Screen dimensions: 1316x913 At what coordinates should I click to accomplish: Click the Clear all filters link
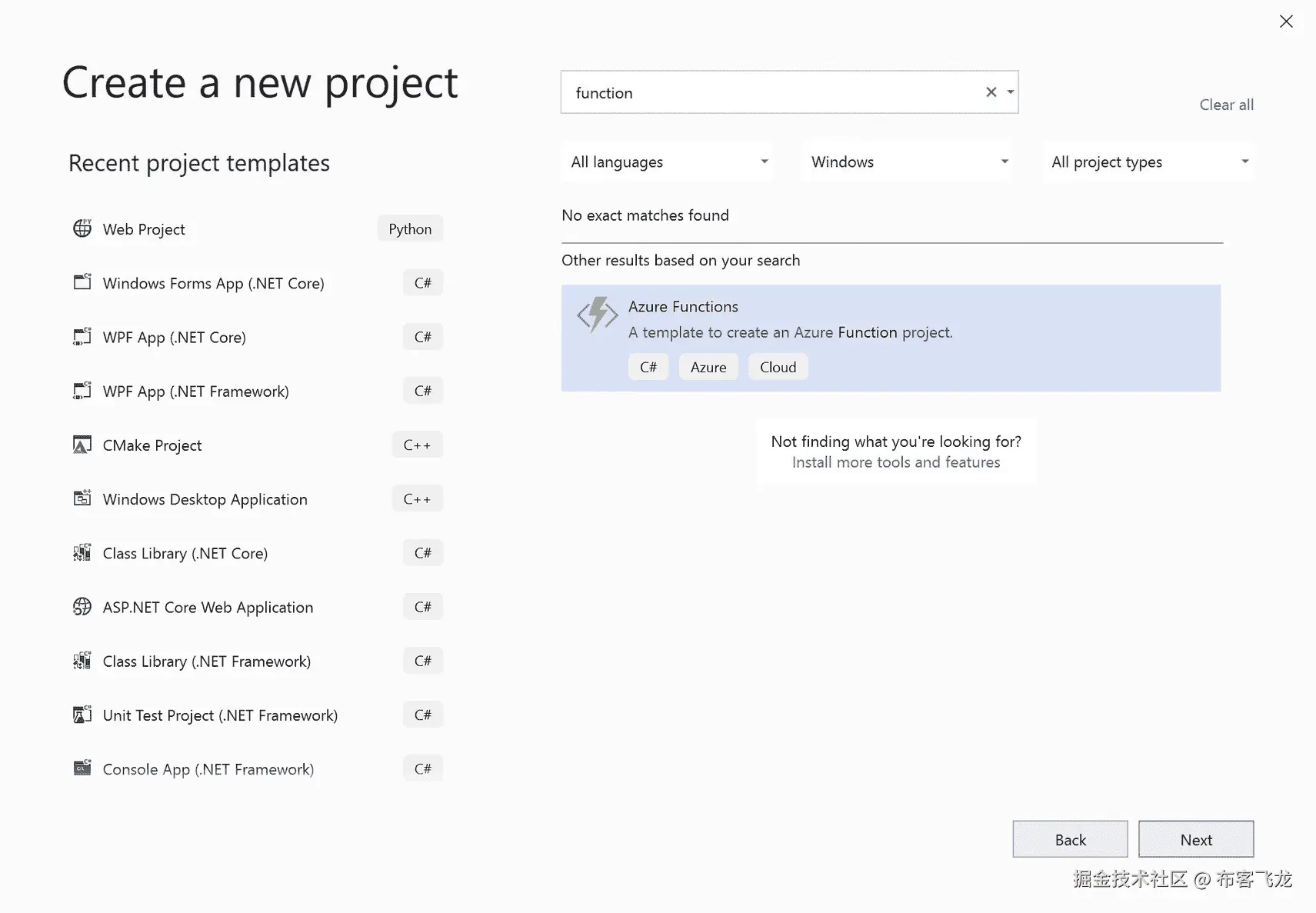click(x=1226, y=105)
